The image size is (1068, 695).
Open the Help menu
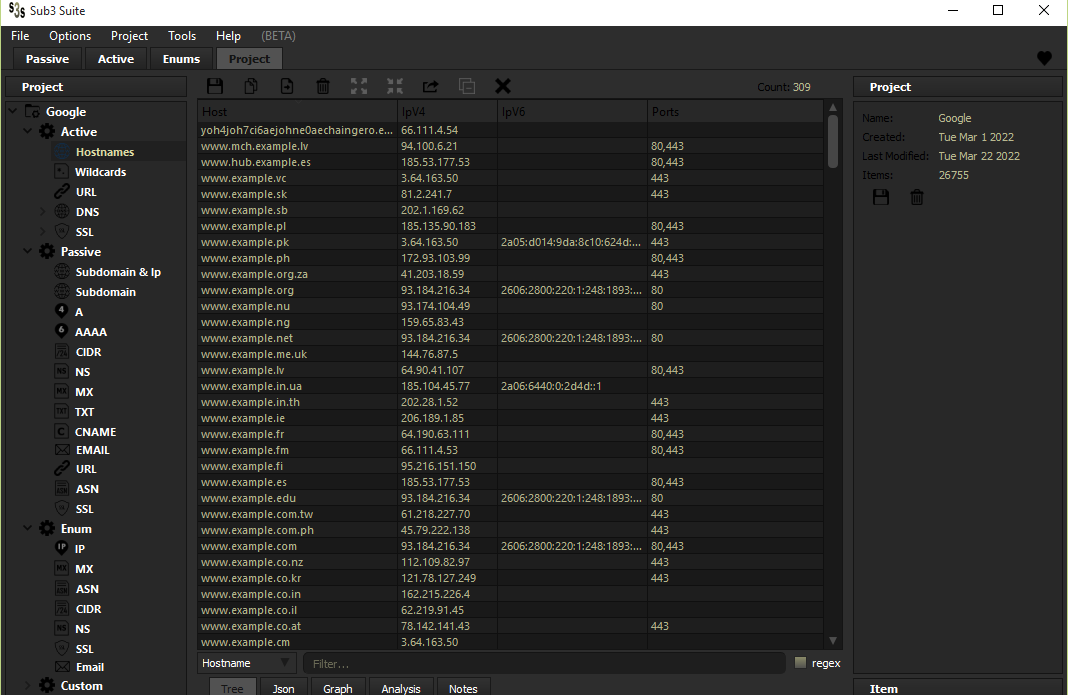[228, 36]
